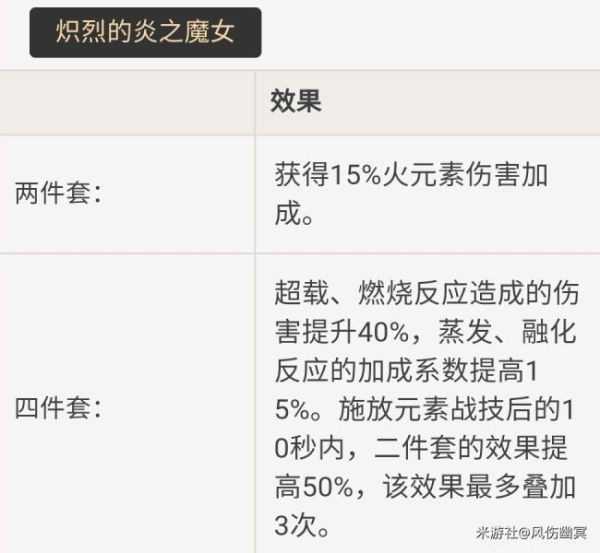Screen dimensions: 600x553
Task: Select the 四件套 row label
Action: click(60, 408)
